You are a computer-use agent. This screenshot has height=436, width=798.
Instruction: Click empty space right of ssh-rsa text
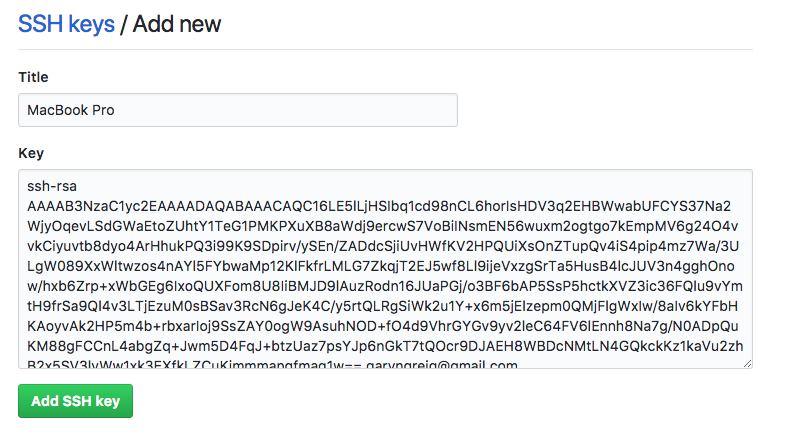click(400, 186)
